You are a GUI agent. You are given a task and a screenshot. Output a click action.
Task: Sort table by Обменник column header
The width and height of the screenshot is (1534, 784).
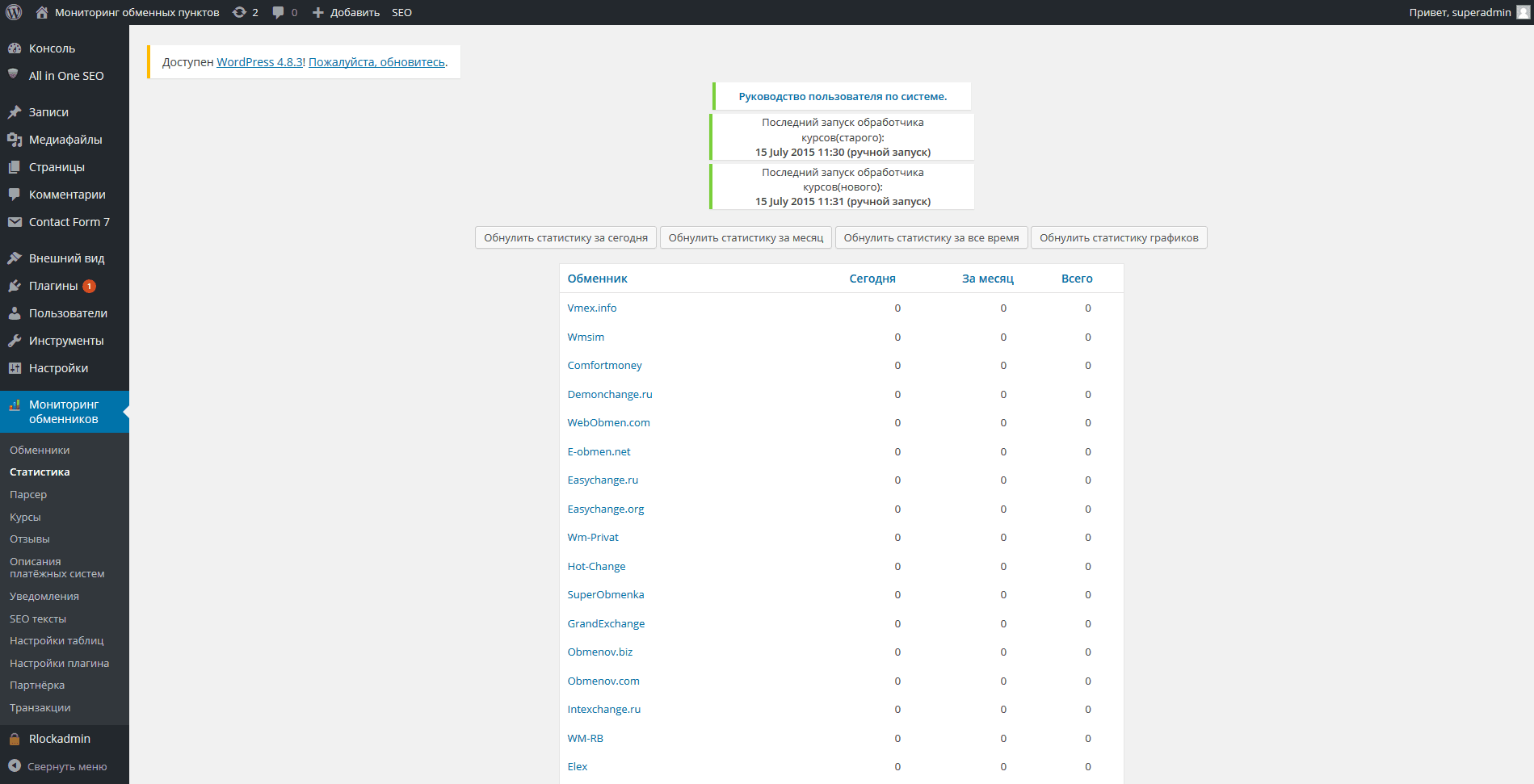click(597, 279)
